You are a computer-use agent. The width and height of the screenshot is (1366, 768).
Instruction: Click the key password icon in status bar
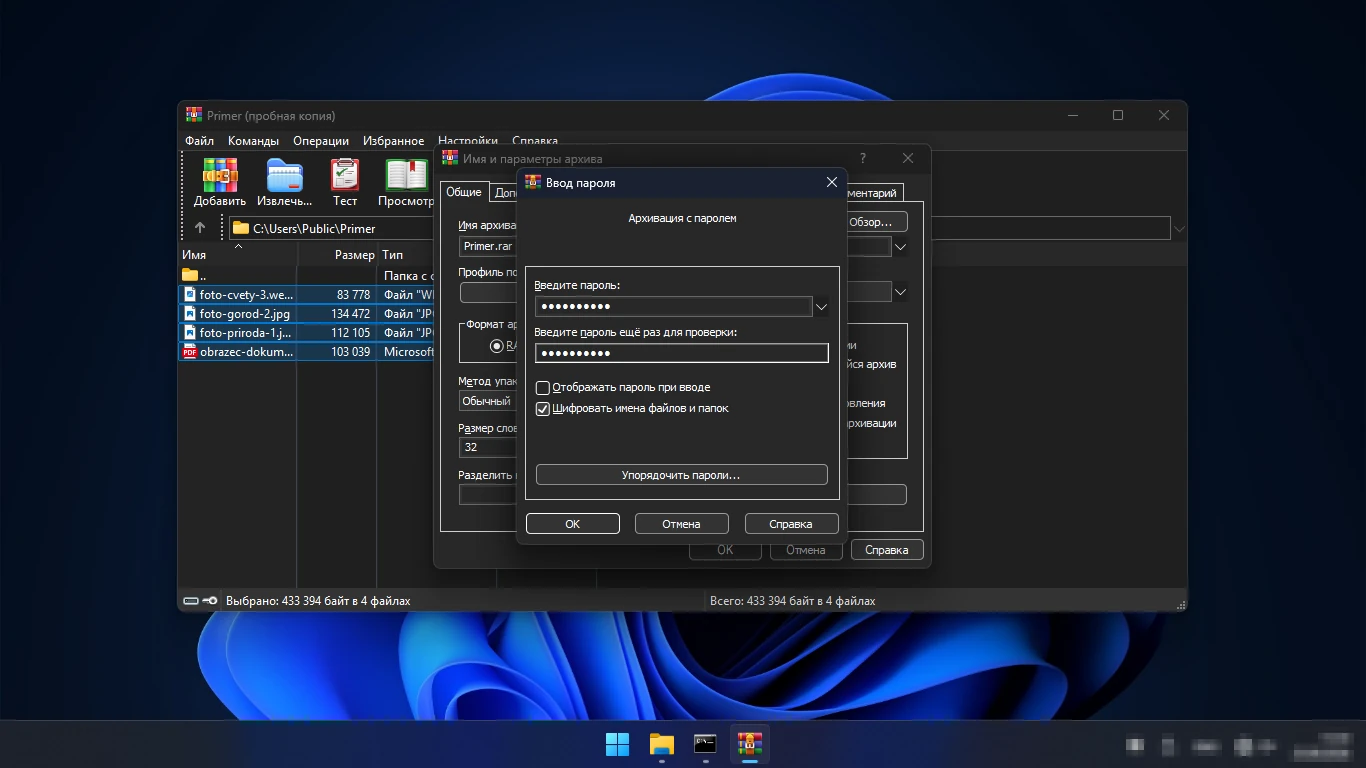(210, 601)
